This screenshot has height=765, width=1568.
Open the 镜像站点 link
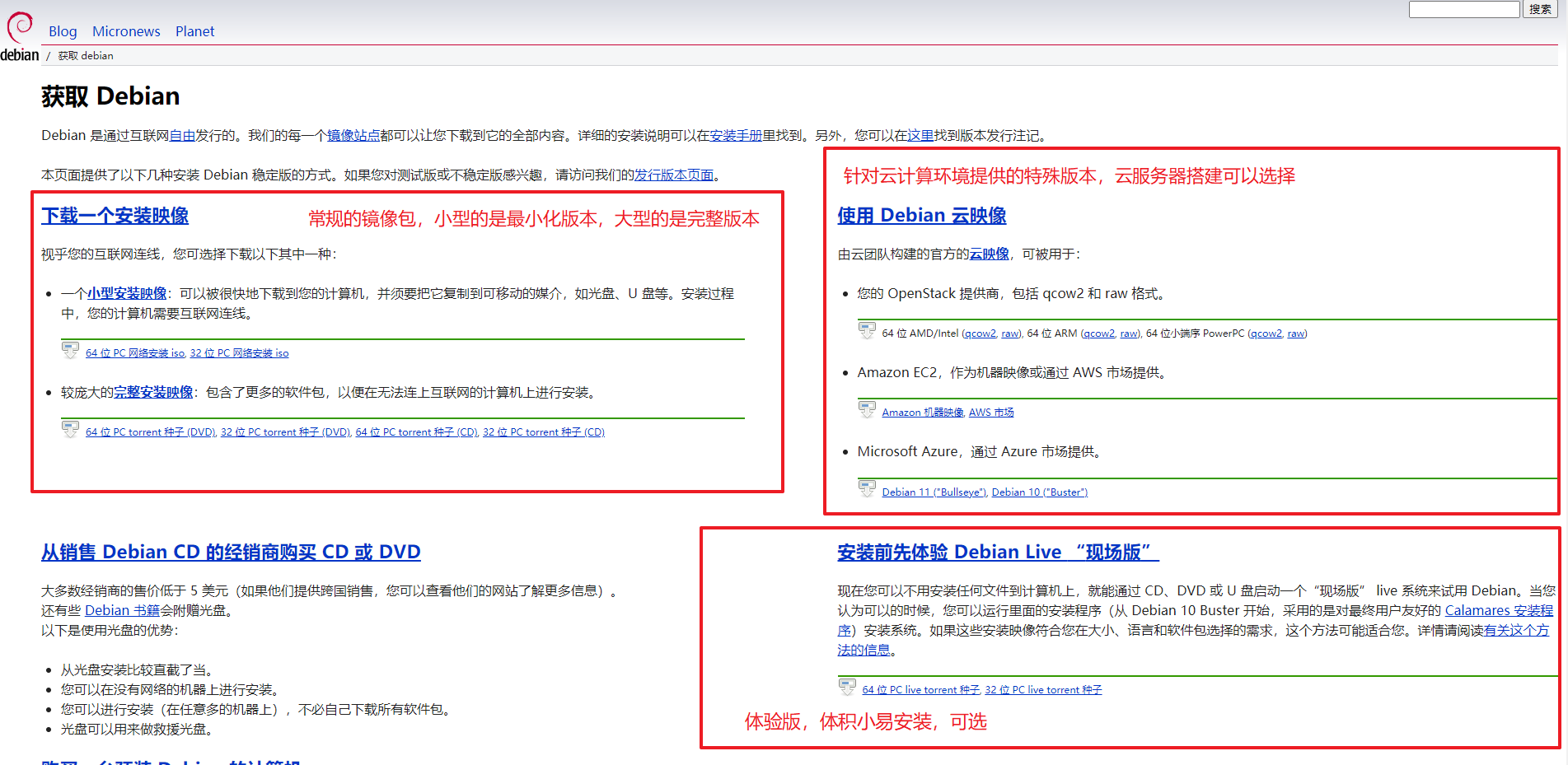(353, 136)
